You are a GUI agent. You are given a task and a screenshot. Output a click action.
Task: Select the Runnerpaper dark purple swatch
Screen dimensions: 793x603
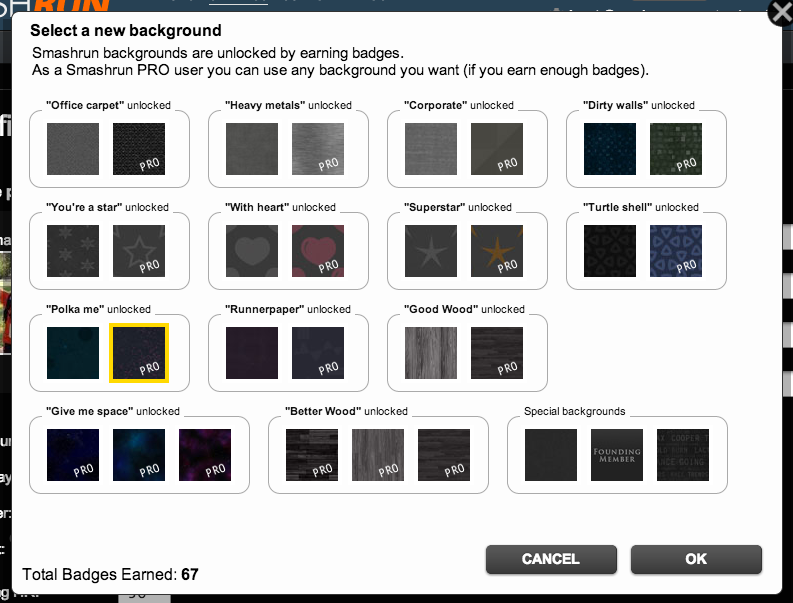point(252,353)
